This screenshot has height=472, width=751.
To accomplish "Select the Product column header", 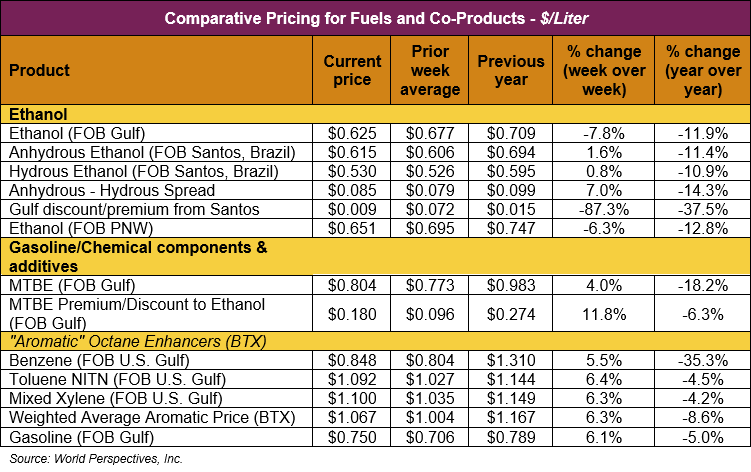I will click(40, 71).
